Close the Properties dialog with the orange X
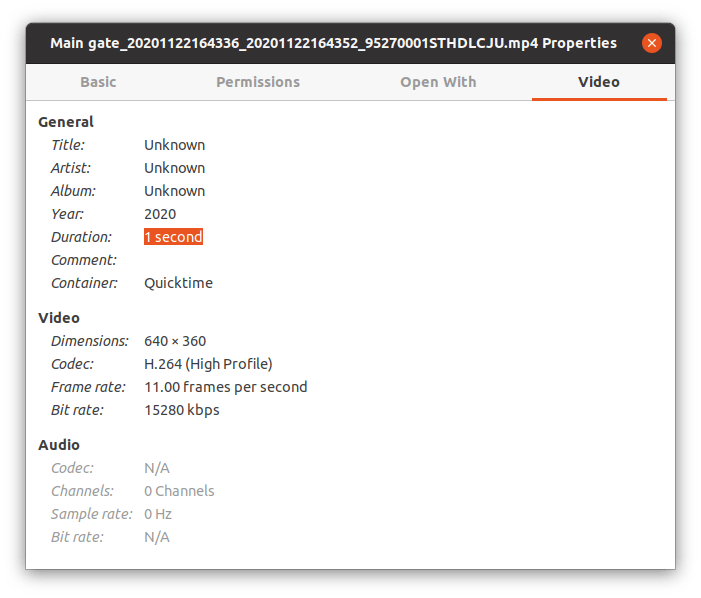Image resolution: width=701 pixels, height=598 pixels. (x=651, y=43)
